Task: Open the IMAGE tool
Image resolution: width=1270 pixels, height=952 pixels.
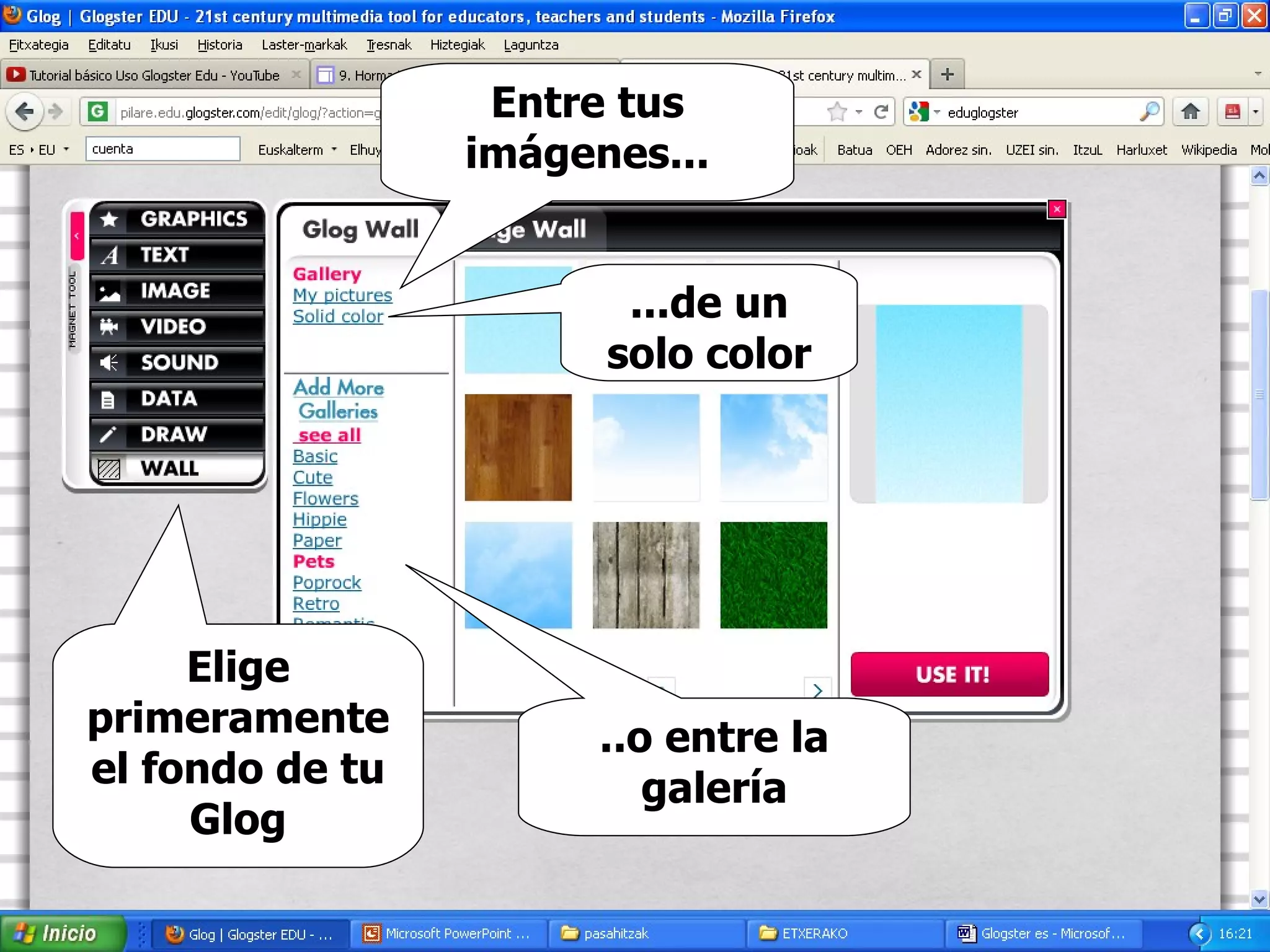Action: click(177, 291)
